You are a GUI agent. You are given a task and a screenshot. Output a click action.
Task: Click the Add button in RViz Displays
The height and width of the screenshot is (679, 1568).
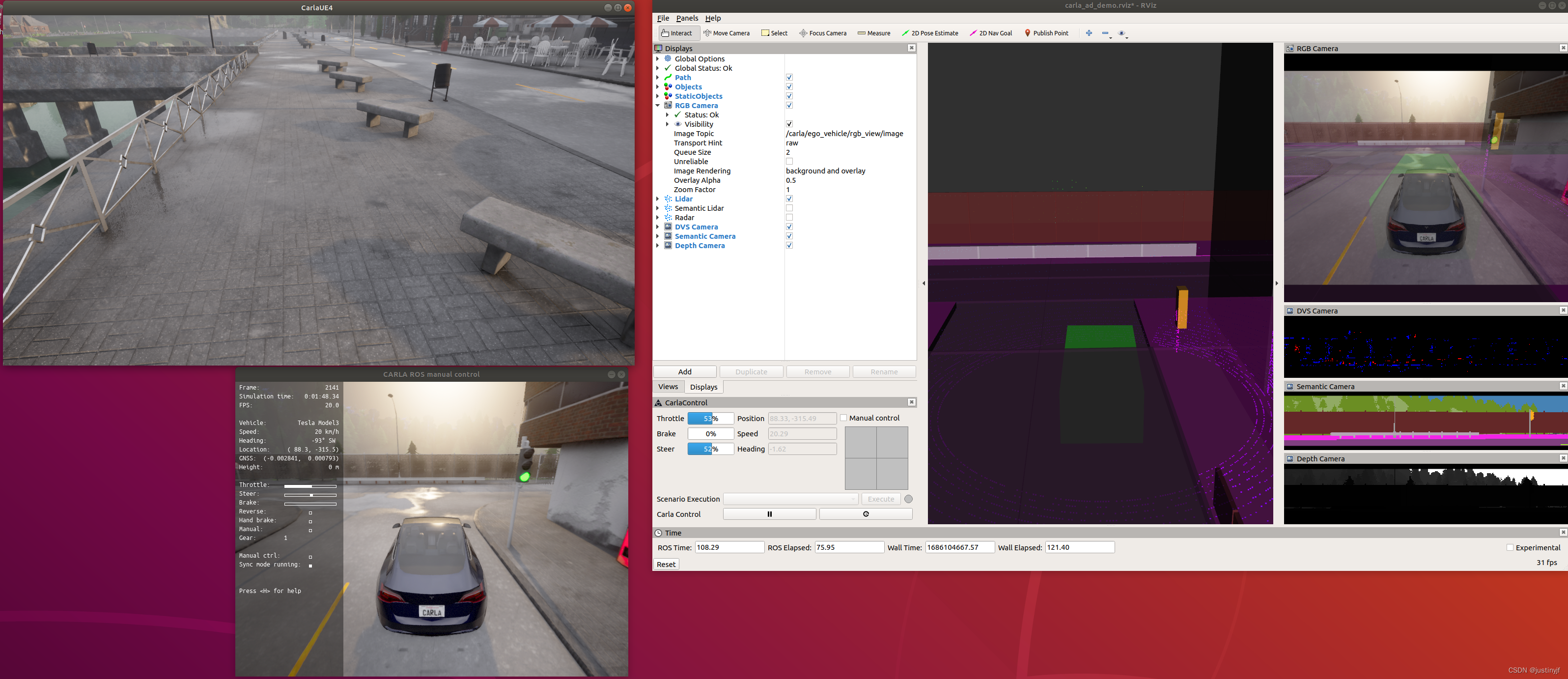point(685,370)
